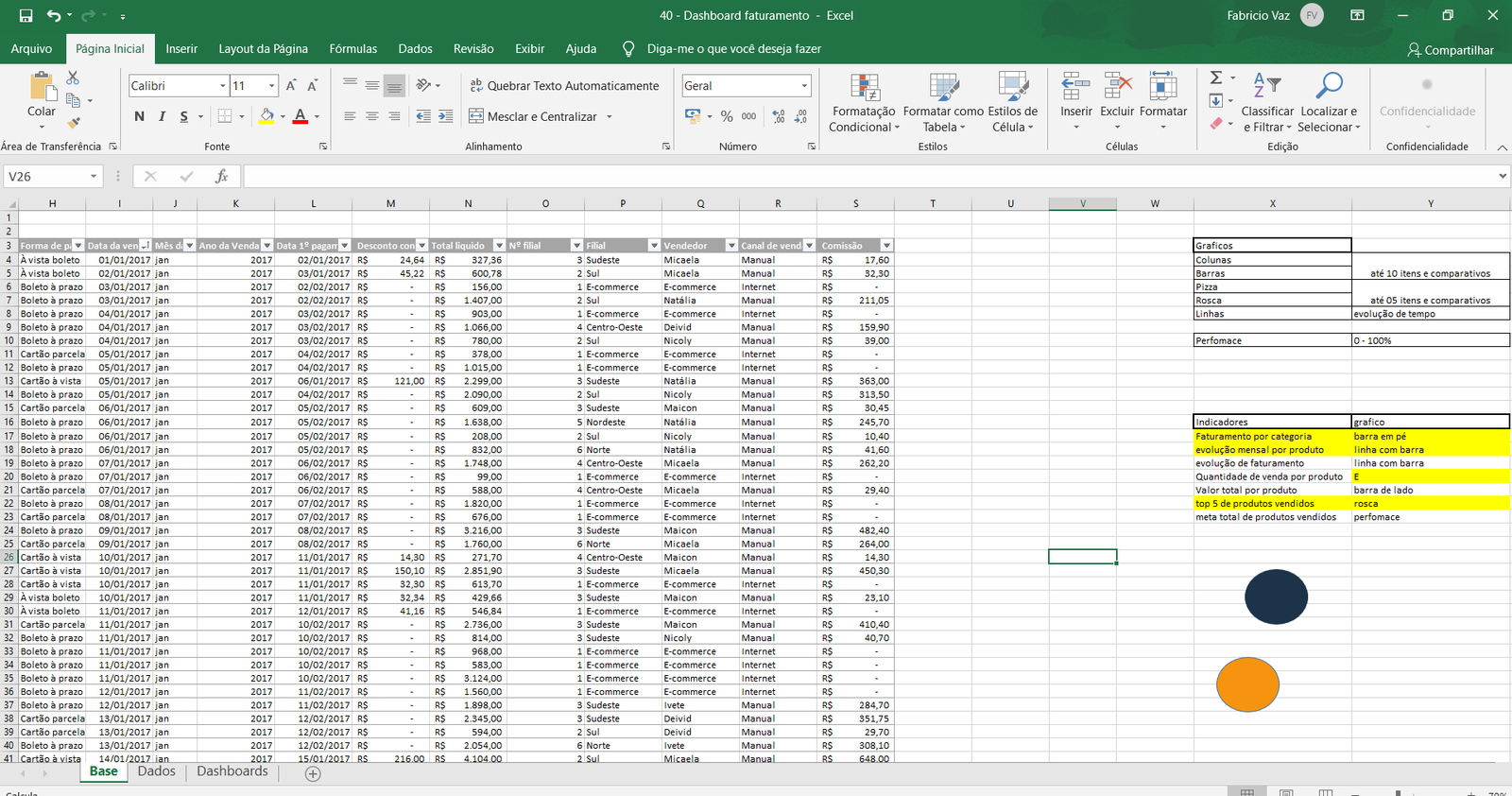The height and width of the screenshot is (796, 1512).
Task: Click the Cut scissors icon
Action: pyautogui.click(x=73, y=78)
